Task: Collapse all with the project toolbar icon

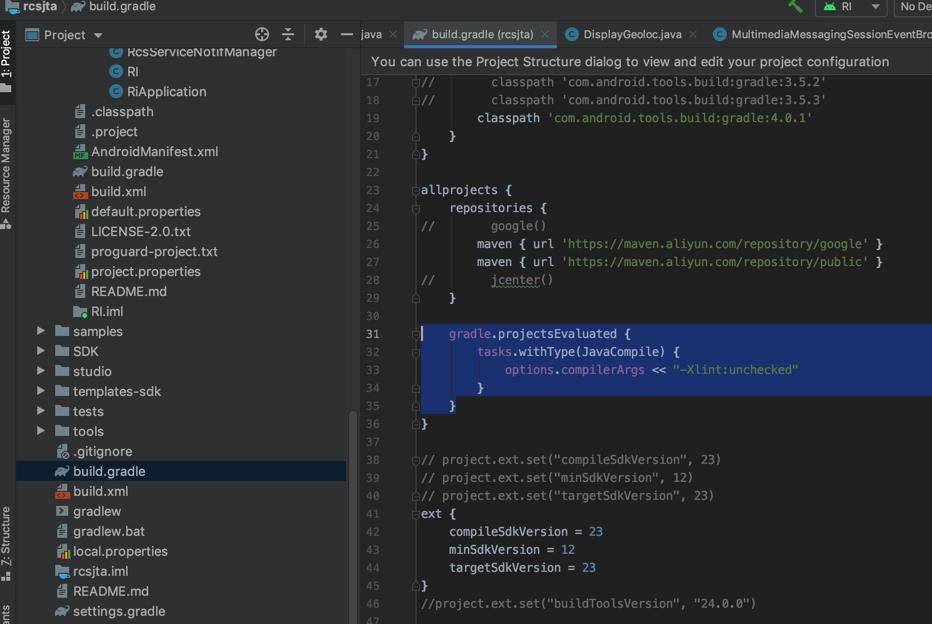Action: pos(288,34)
